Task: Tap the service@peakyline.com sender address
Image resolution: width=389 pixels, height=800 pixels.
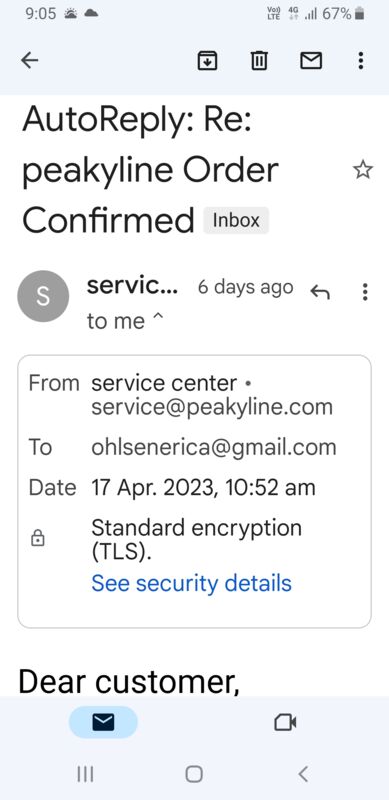Action: [212, 407]
